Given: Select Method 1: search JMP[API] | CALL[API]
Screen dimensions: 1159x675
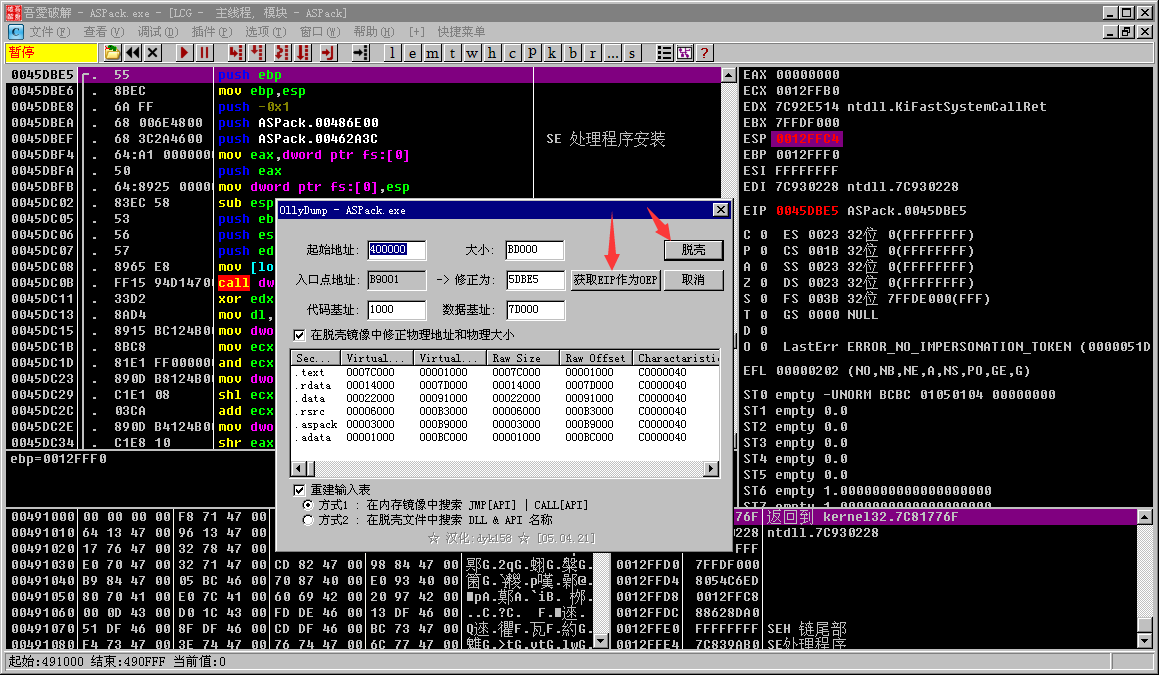Looking at the screenshot, I should (308, 505).
